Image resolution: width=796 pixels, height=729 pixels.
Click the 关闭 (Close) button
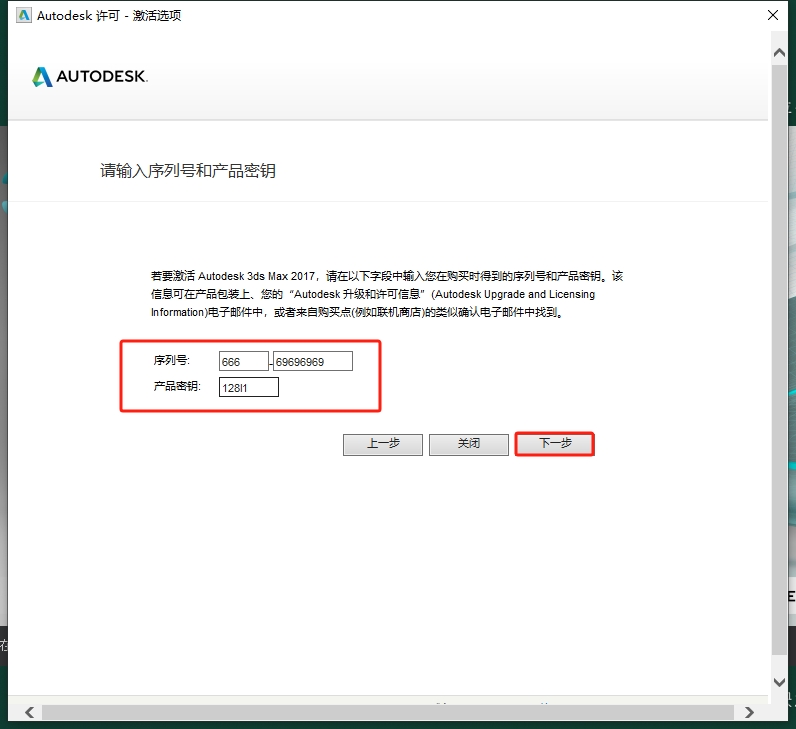[x=469, y=444]
